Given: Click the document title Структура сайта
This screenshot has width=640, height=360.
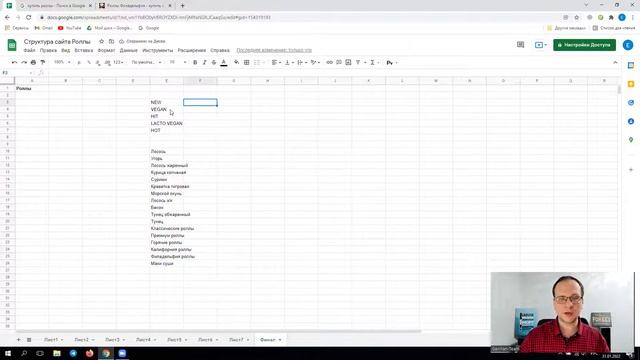Looking at the screenshot, I should click(57, 42).
